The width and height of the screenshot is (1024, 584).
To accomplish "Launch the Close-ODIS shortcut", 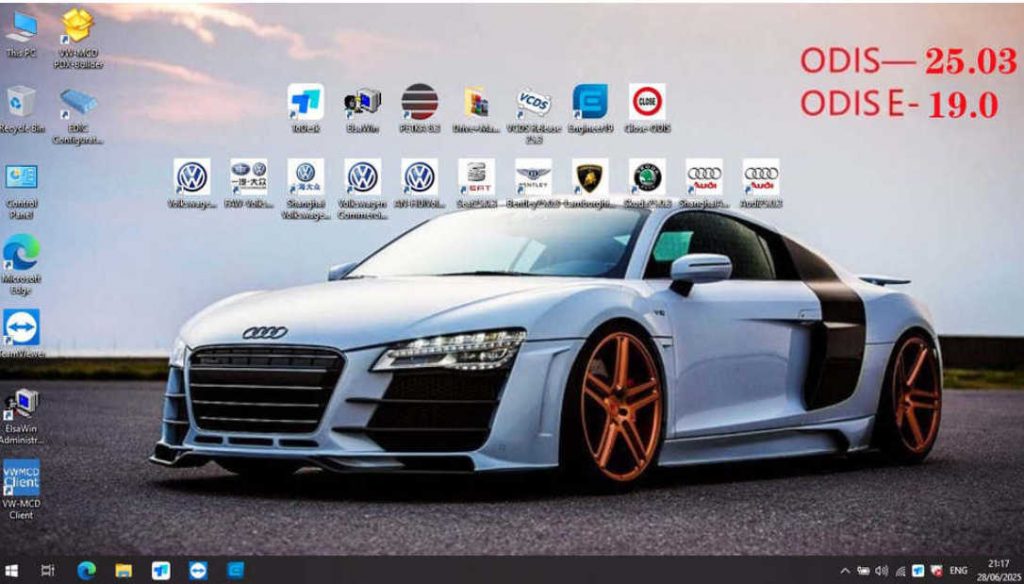I will pos(647,104).
